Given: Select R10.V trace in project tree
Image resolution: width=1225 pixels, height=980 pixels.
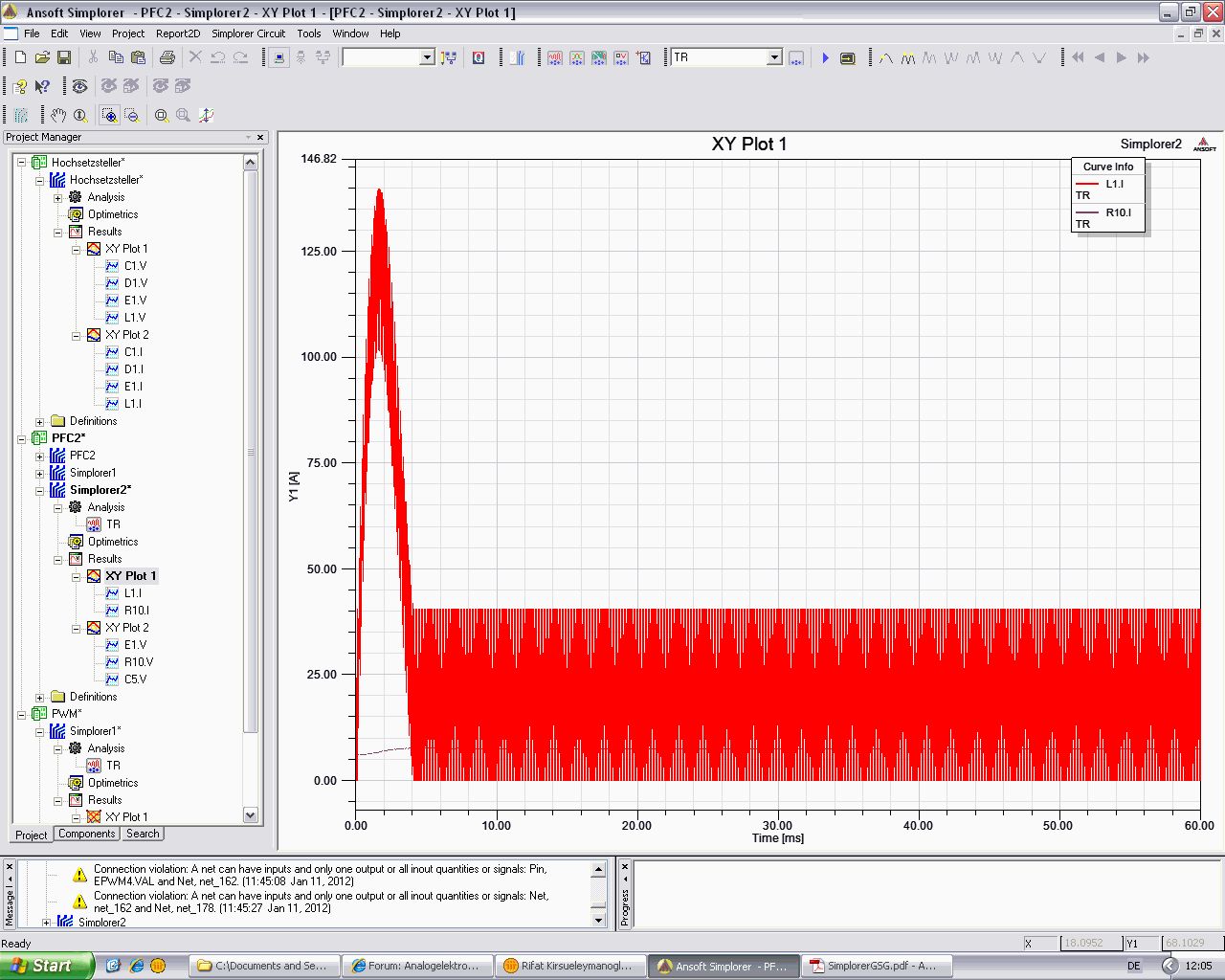Looking at the screenshot, I should (138, 662).
